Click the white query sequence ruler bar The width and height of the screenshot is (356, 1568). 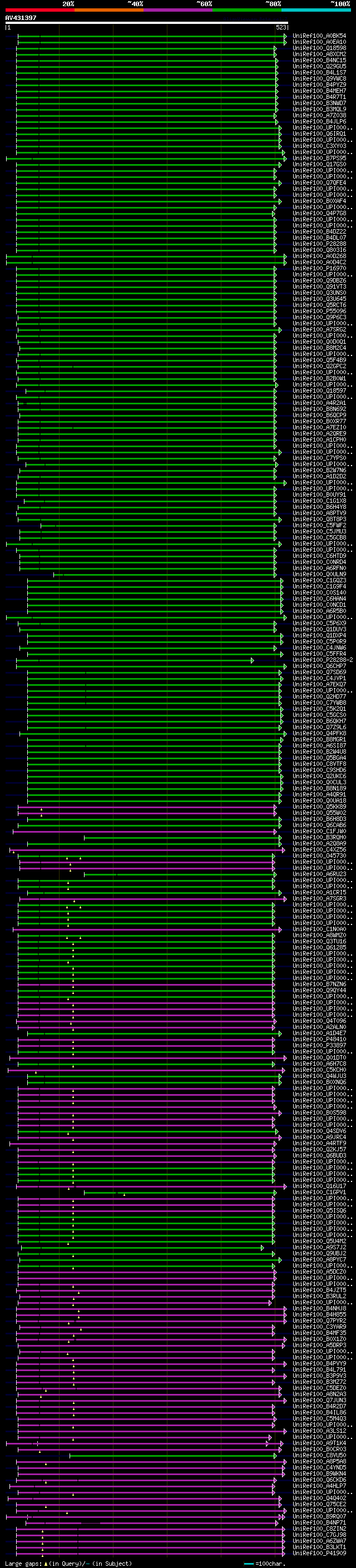[147, 22]
